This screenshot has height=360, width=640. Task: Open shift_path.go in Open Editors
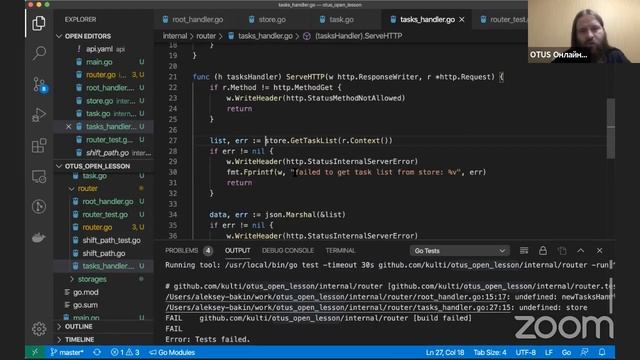tap(107, 153)
